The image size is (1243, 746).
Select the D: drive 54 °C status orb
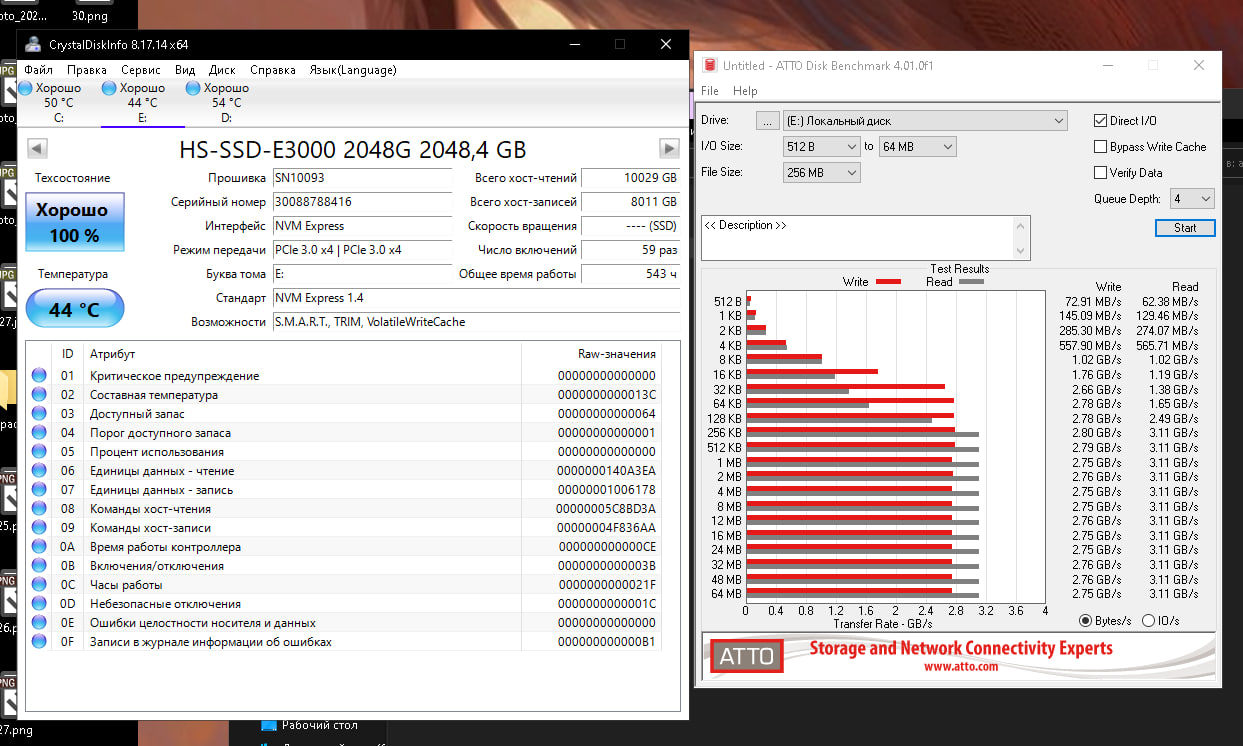(x=193, y=88)
